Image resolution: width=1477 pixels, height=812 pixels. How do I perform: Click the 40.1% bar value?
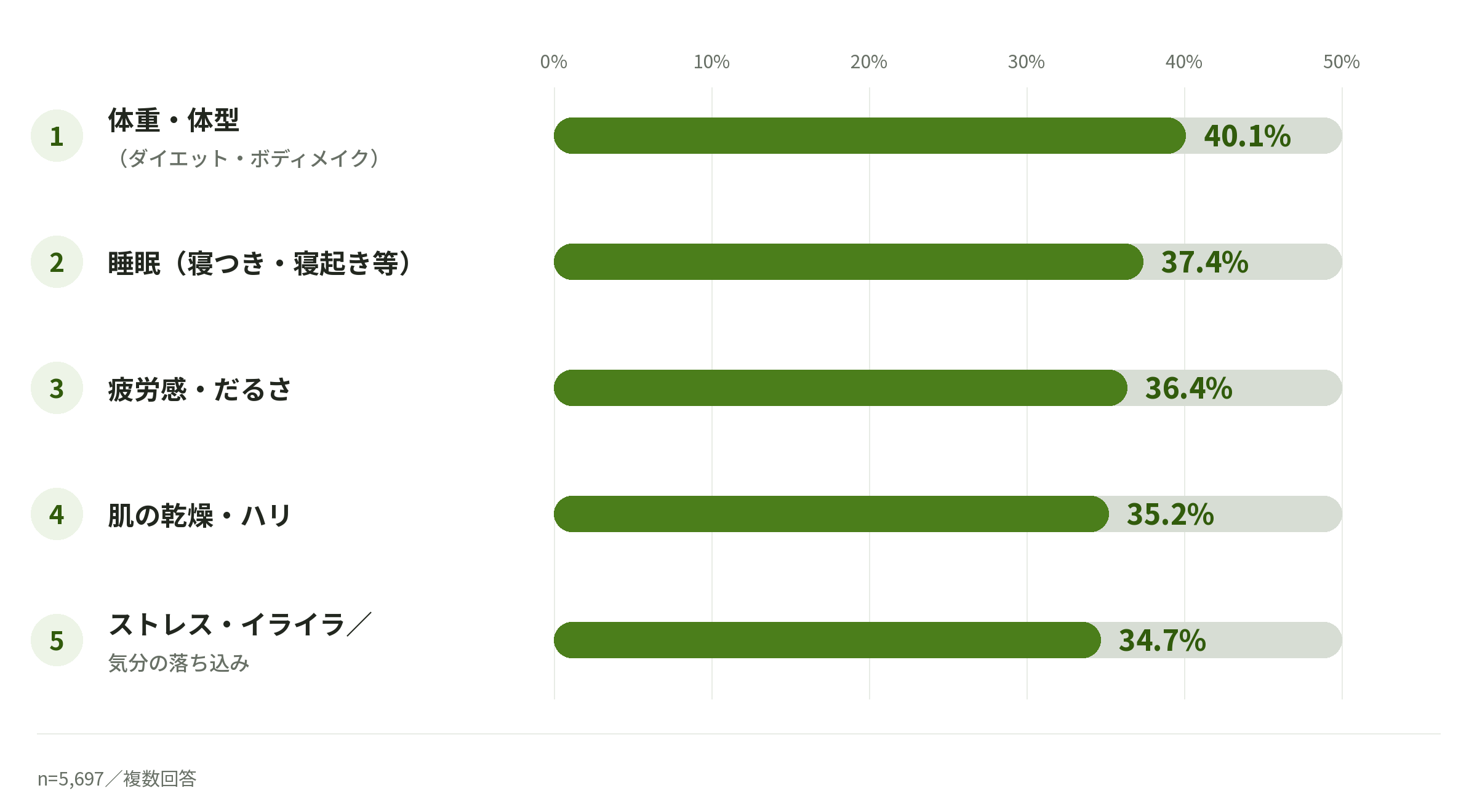[1247, 136]
